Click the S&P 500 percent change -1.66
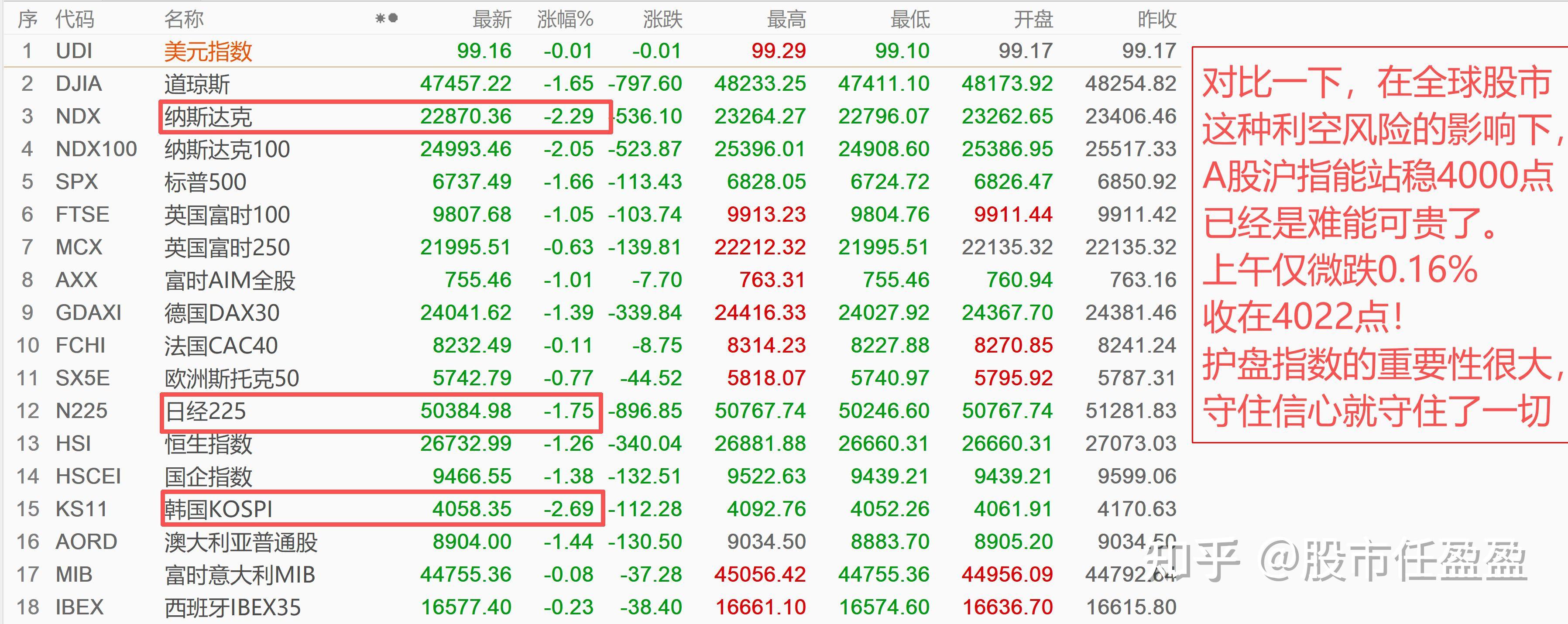 point(568,182)
